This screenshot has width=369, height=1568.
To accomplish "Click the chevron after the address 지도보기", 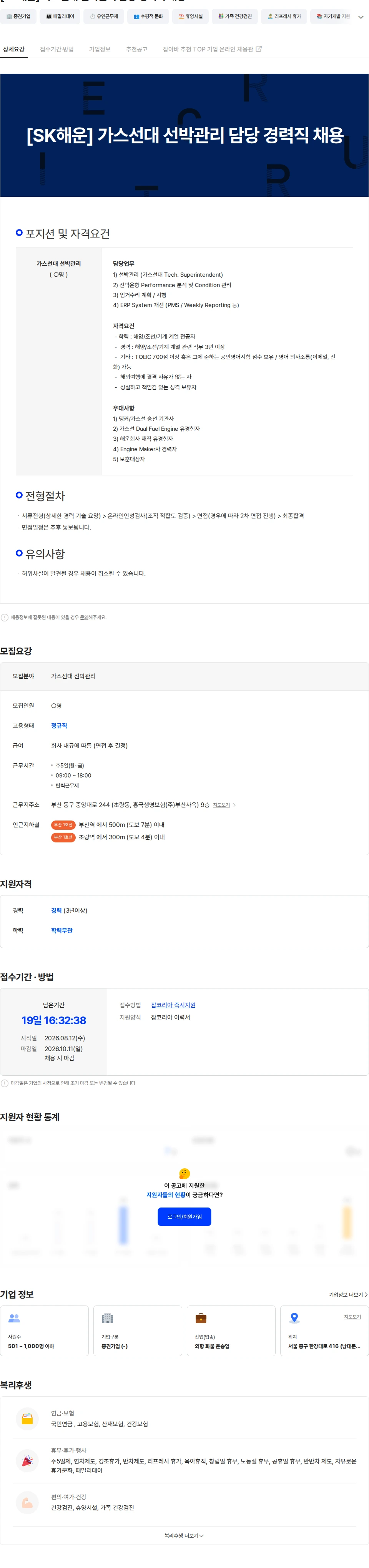I will pyautogui.click(x=234, y=805).
